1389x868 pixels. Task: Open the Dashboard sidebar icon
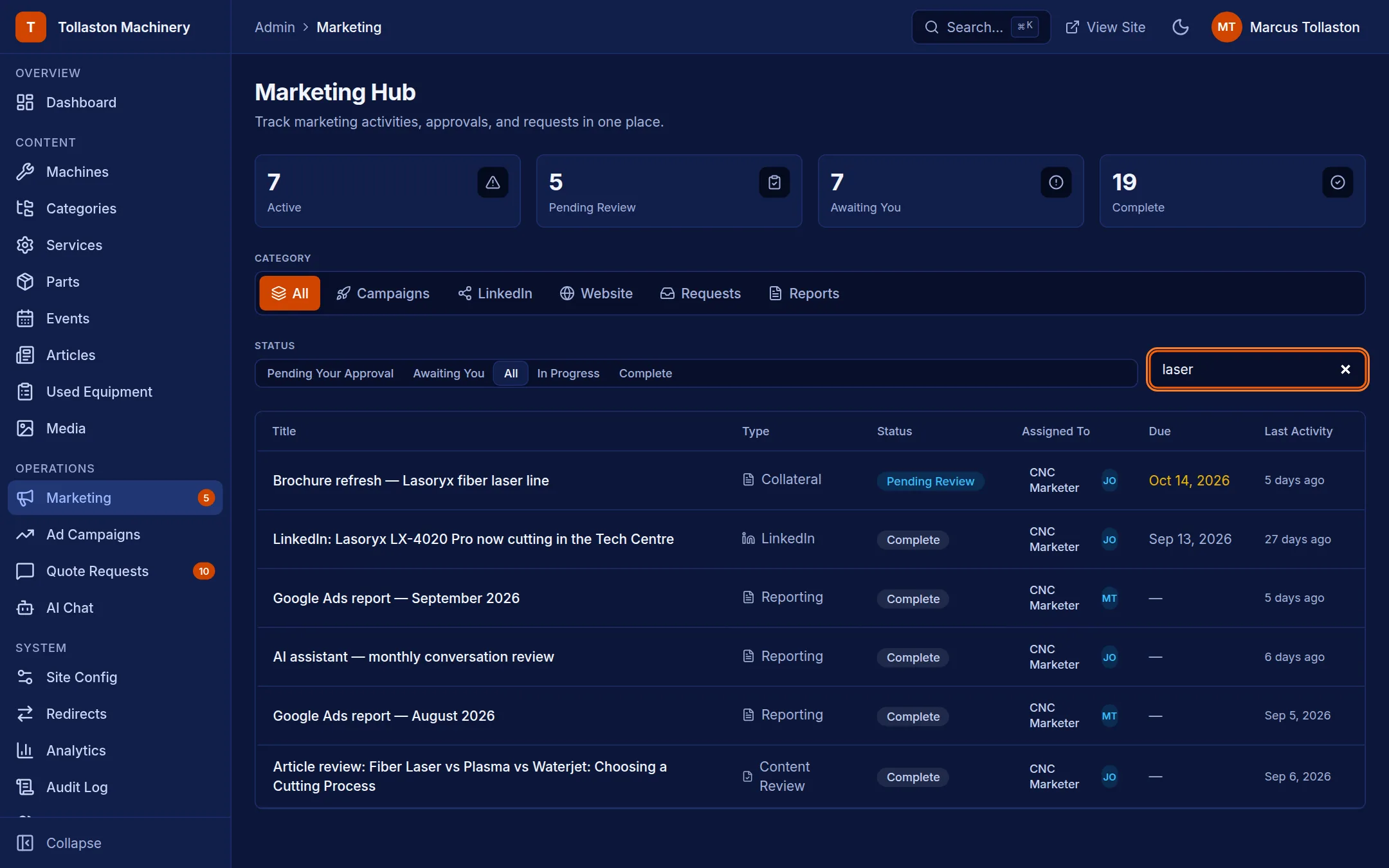(25, 102)
